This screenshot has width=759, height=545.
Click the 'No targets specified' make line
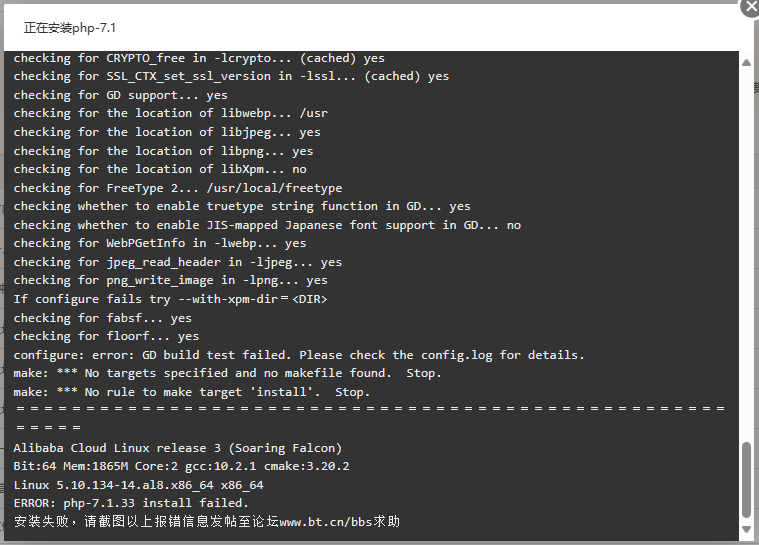pos(227,373)
